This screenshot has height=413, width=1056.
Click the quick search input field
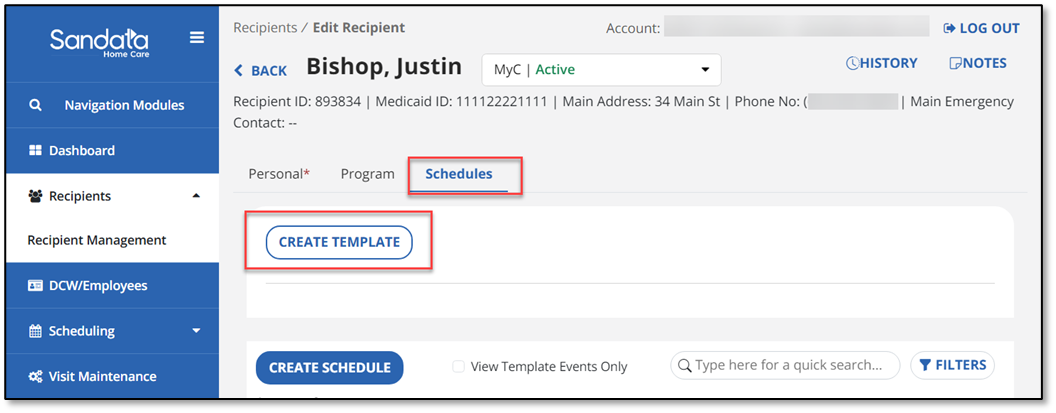pos(790,366)
